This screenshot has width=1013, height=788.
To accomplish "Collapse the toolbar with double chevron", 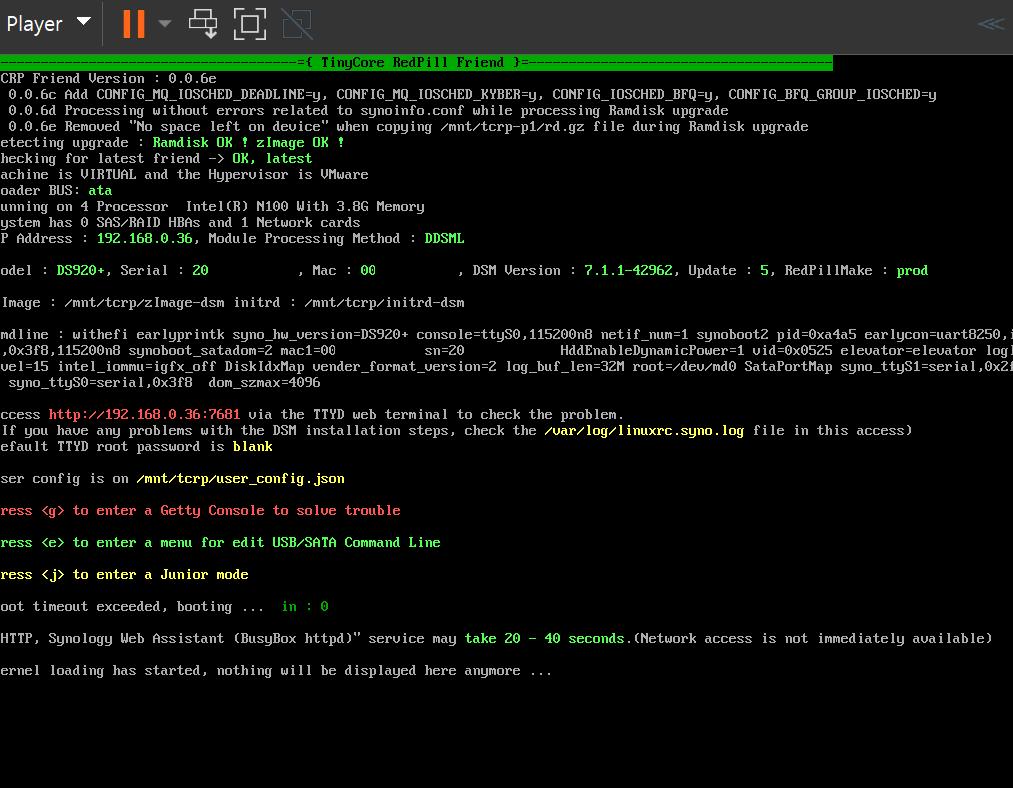I will pyautogui.click(x=990, y=23).
